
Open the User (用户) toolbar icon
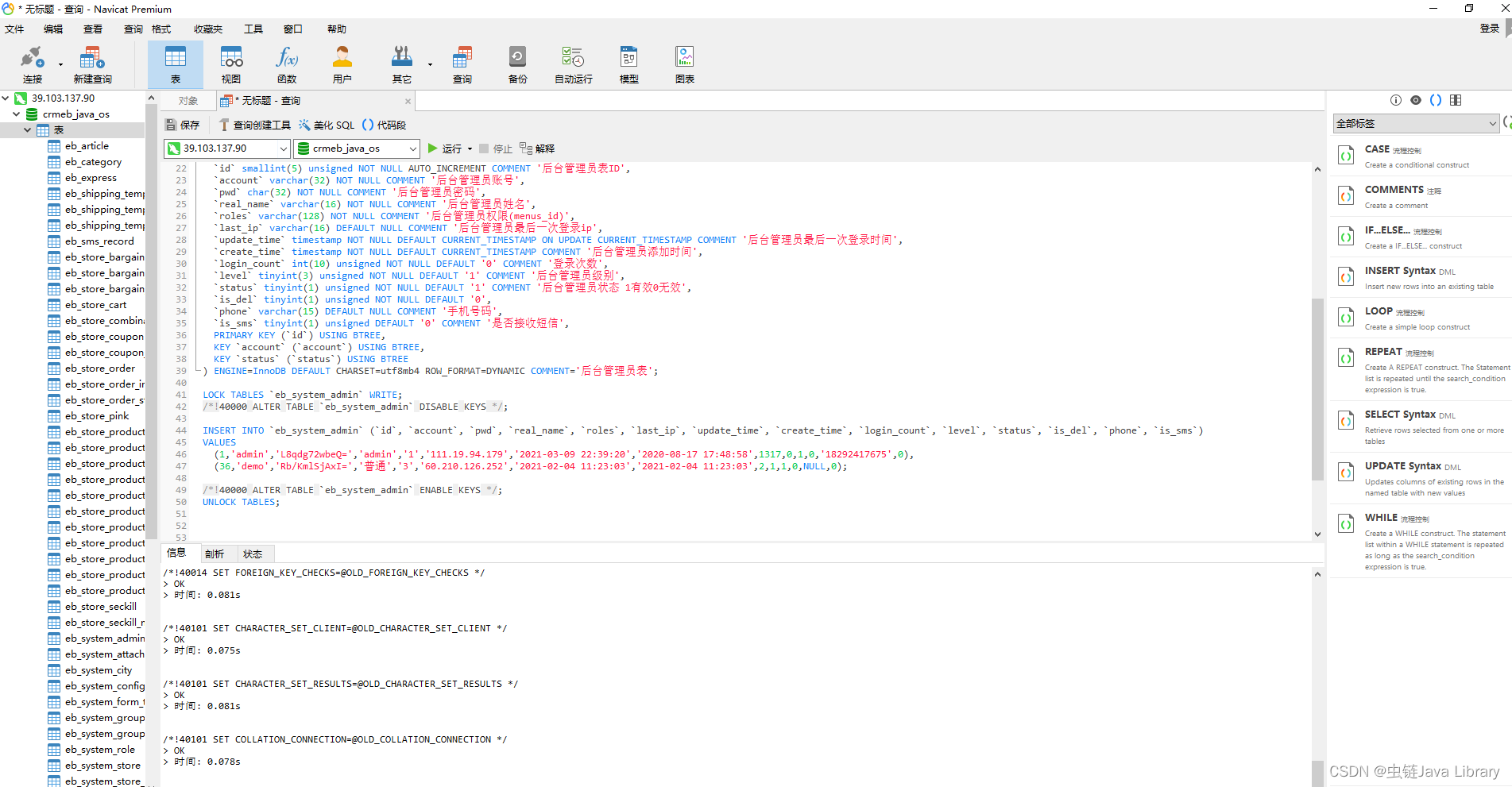pyautogui.click(x=342, y=64)
